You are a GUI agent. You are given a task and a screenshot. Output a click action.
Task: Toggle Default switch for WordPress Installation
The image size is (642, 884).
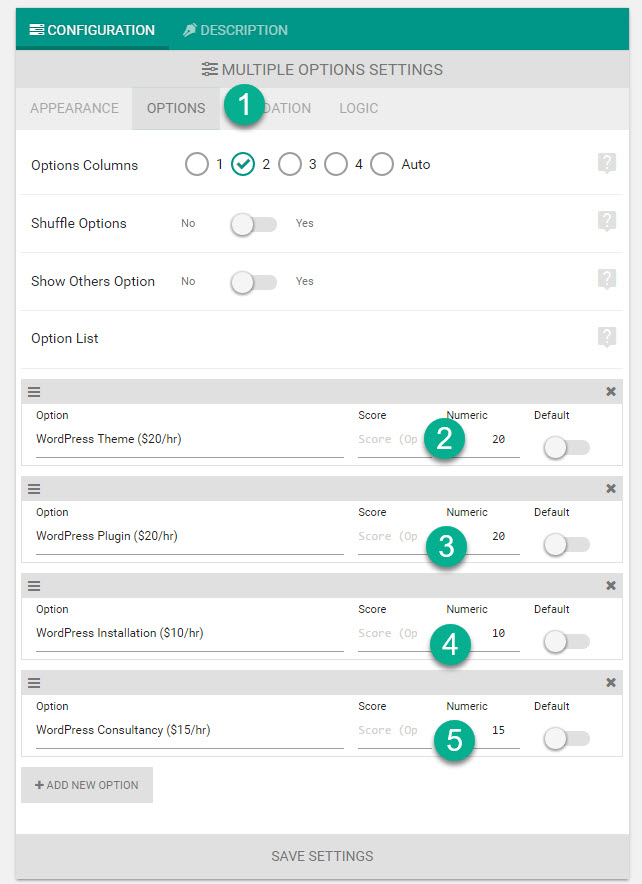[566, 642]
